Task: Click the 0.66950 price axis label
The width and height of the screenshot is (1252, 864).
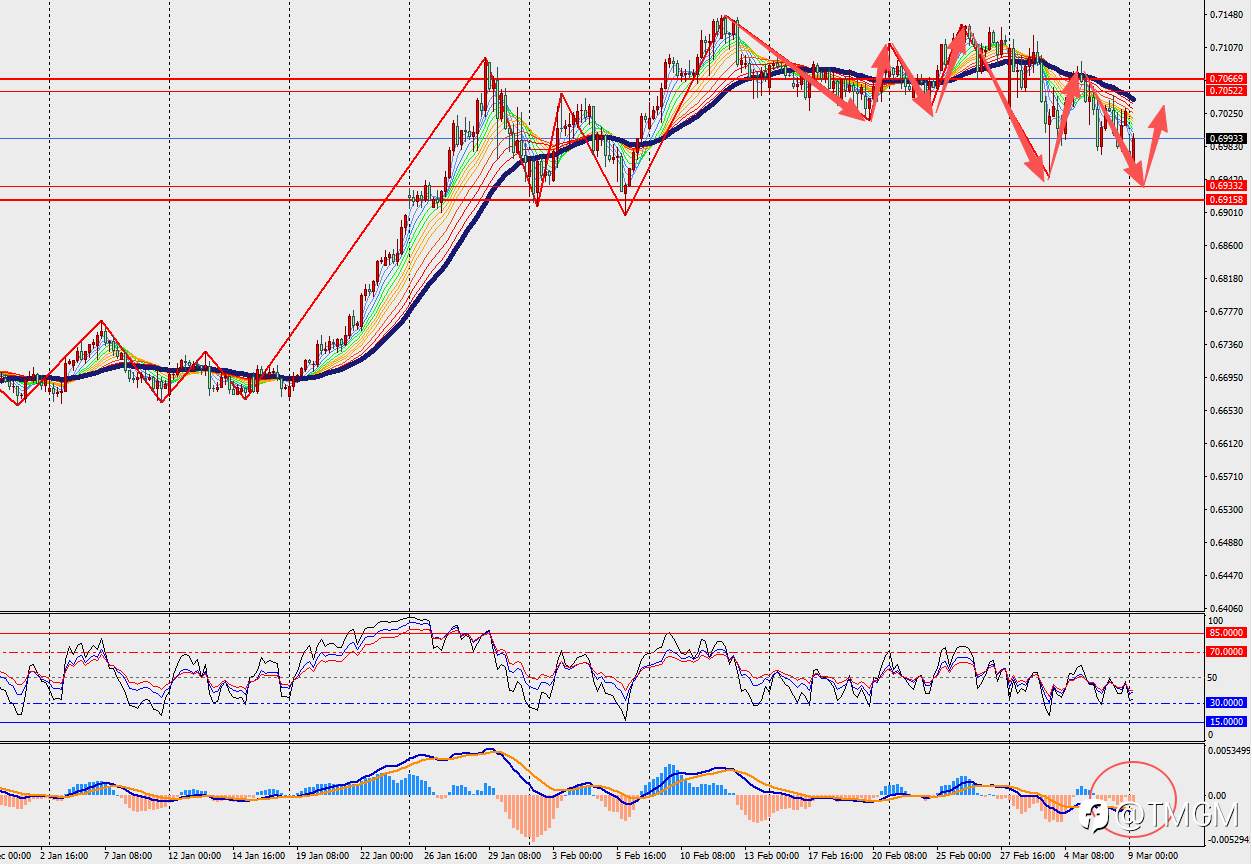Action: [1225, 378]
